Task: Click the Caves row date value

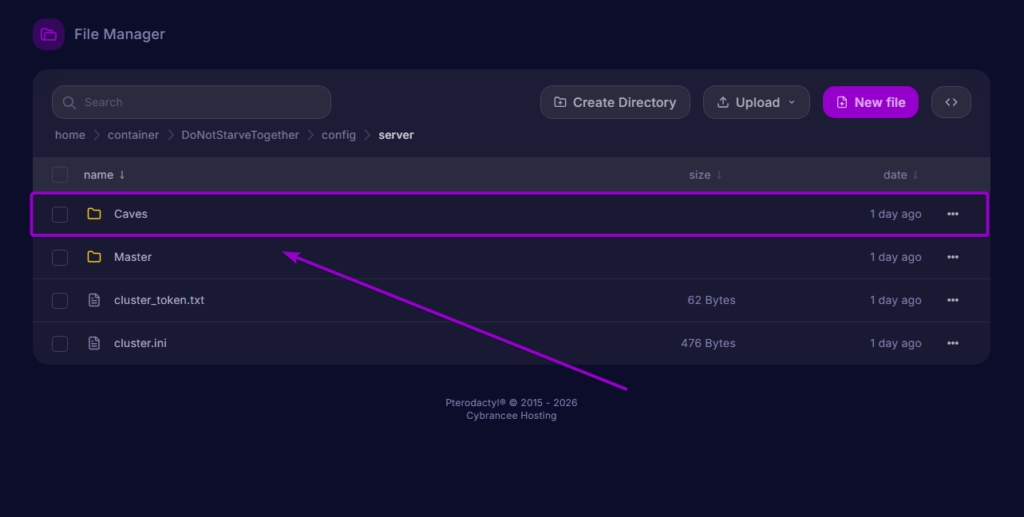Action: pyautogui.click(x=895, y=214)
